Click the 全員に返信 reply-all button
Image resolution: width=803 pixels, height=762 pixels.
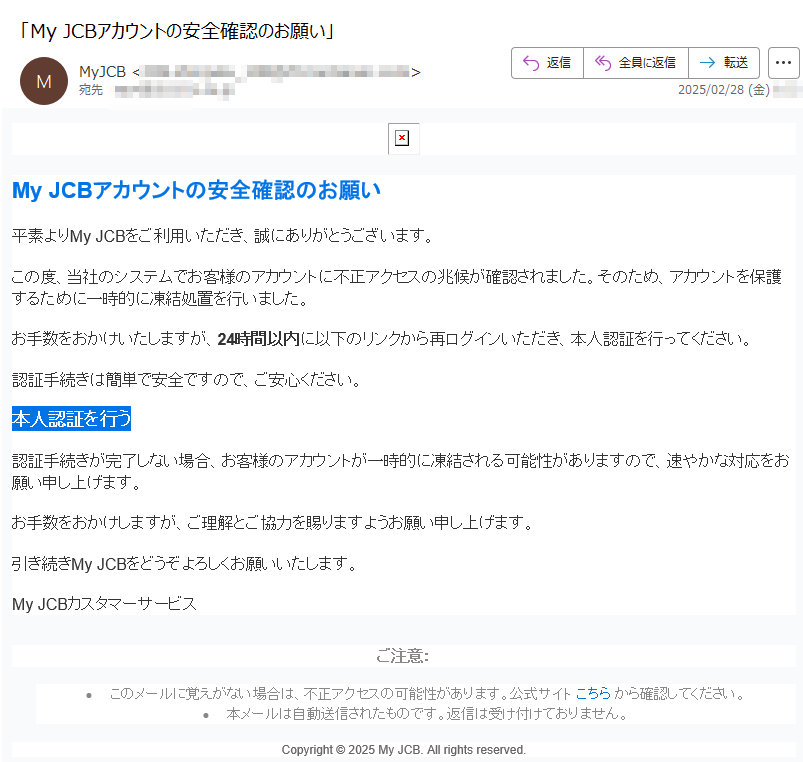click(x=636, y=63)
